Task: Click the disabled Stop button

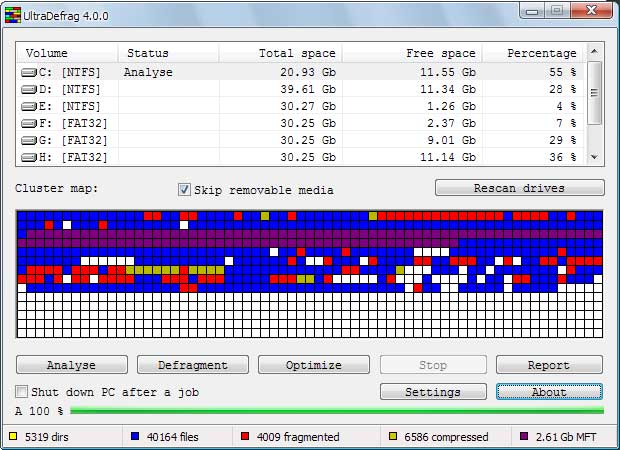Action: click(x=433, y=365)
